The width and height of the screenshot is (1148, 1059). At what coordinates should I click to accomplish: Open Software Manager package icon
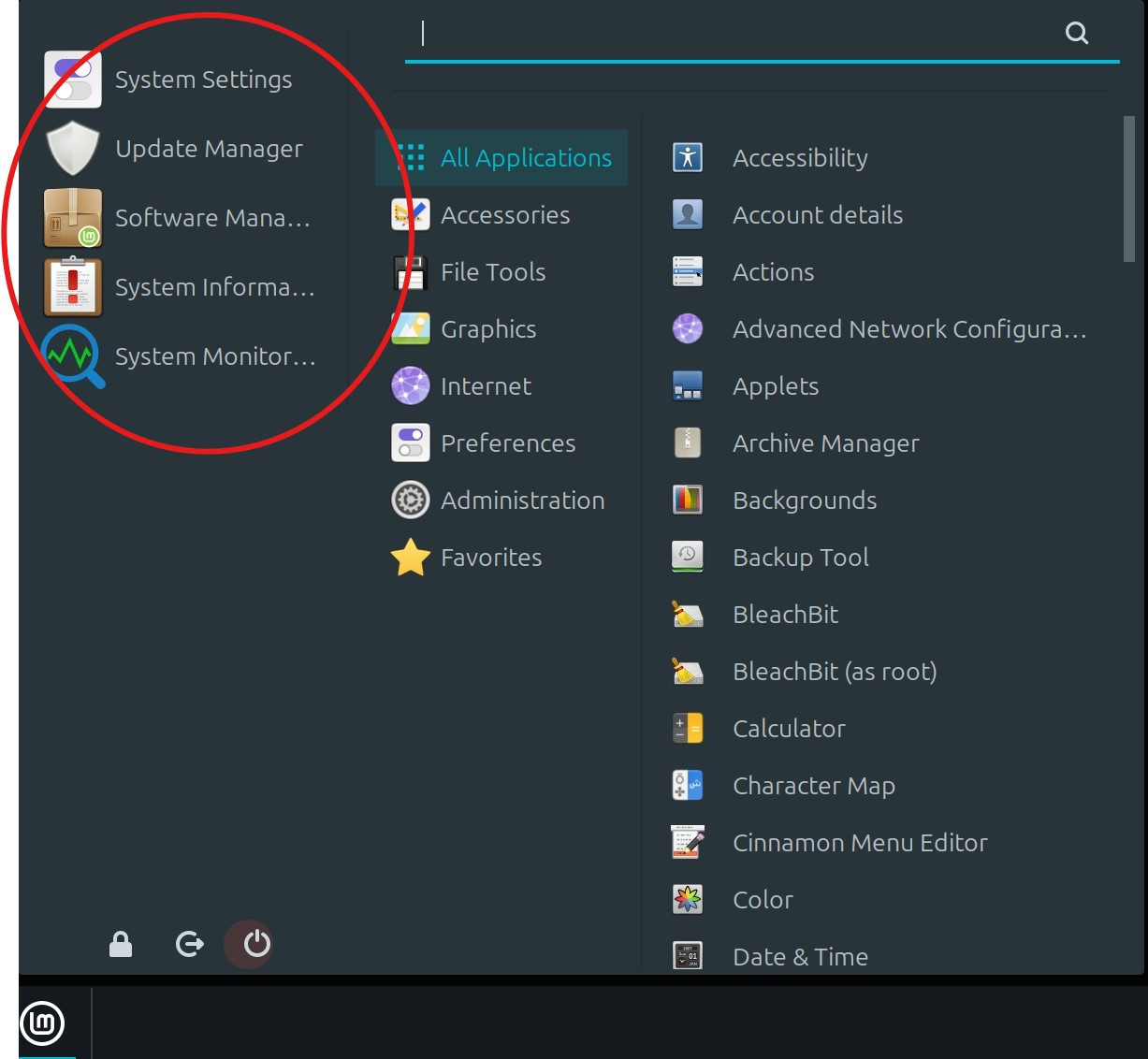point(73,218)
